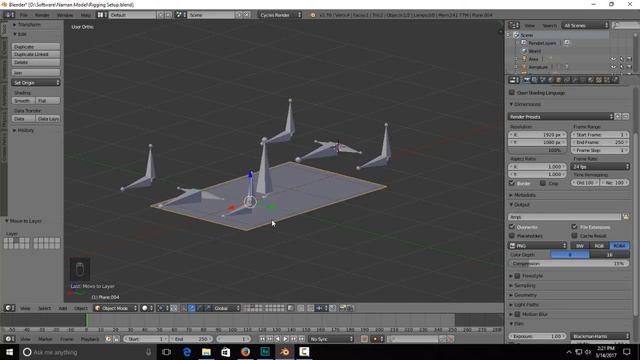
Task: Open the Help menu
Action: pos(86,15)
